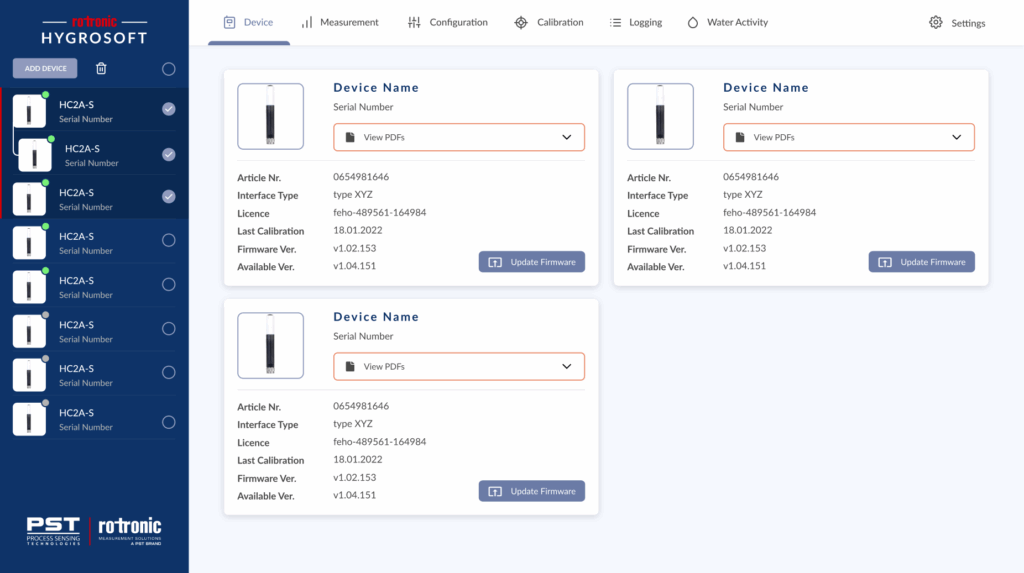Screen dimensions: 1024x573
Task: Click last calibration date 18.01.2022 in the bottom card
Action: click(x=358, y=459)
